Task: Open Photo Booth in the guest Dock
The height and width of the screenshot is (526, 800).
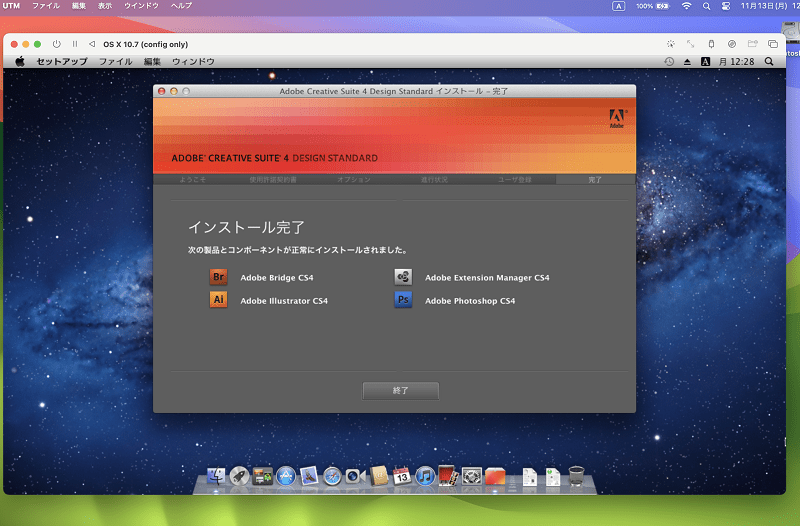Action: pyautogui.click(x=447, y=475)
